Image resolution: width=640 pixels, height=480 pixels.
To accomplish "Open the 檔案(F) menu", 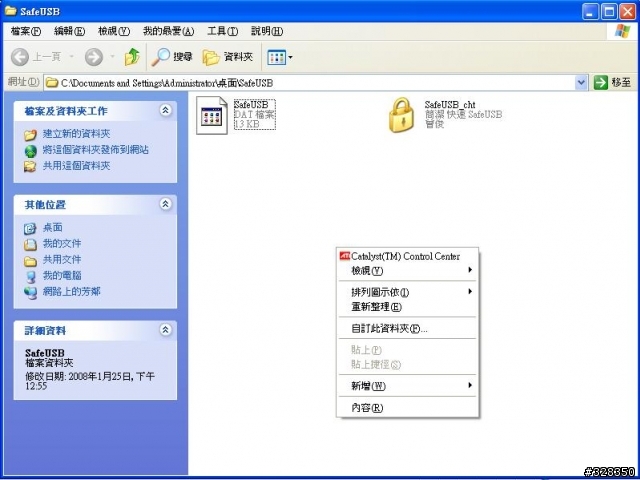I will [x=26, y=31].
